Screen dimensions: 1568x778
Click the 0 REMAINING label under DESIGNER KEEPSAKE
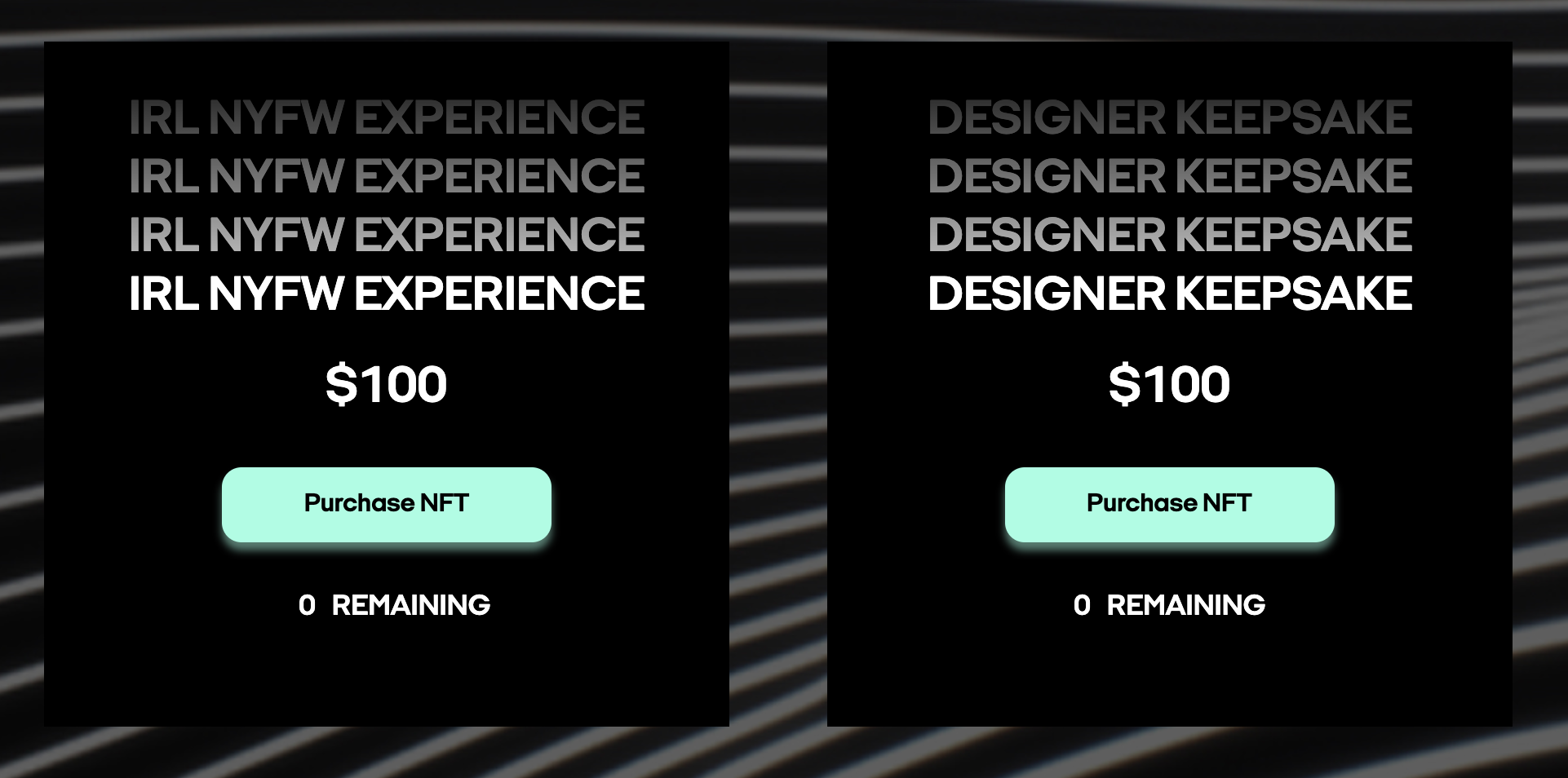tap(1170, 605)
